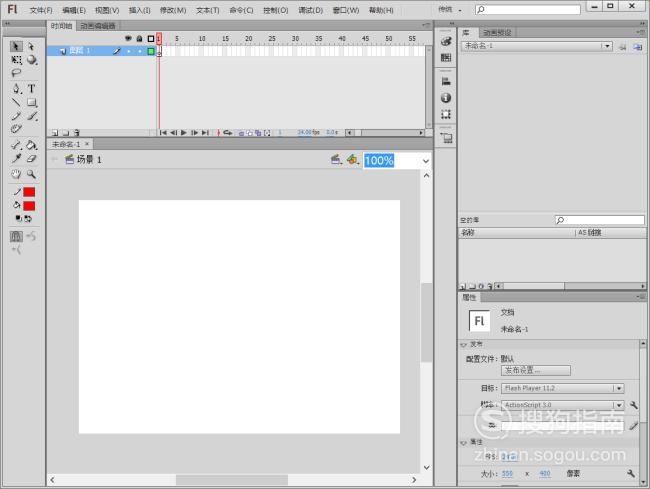Screen dimensions: 650x489
Task: Toggle green outline square for layer 1
Action: point(151,51)
